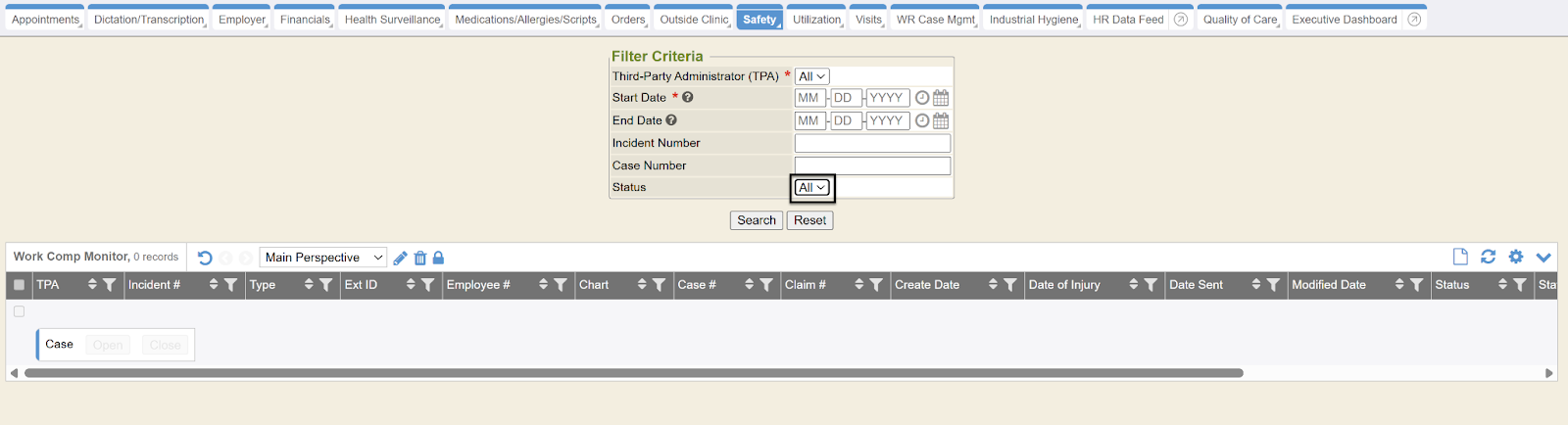This screenshot has height=425, width=1568.
Task: Switch to the WR Case Mgmt tab
Action: [x=935, y=20]
